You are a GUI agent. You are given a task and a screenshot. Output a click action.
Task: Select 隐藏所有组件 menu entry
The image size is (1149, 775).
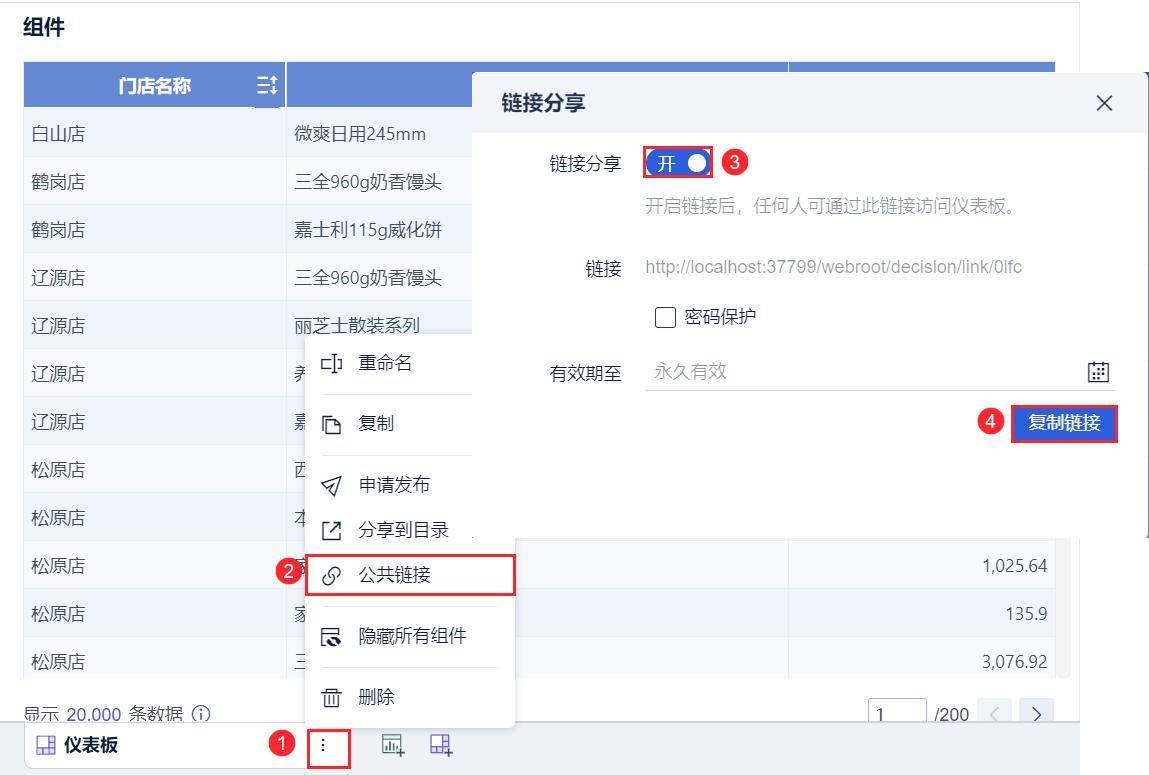pyautogui.click(x=410, y=636)
